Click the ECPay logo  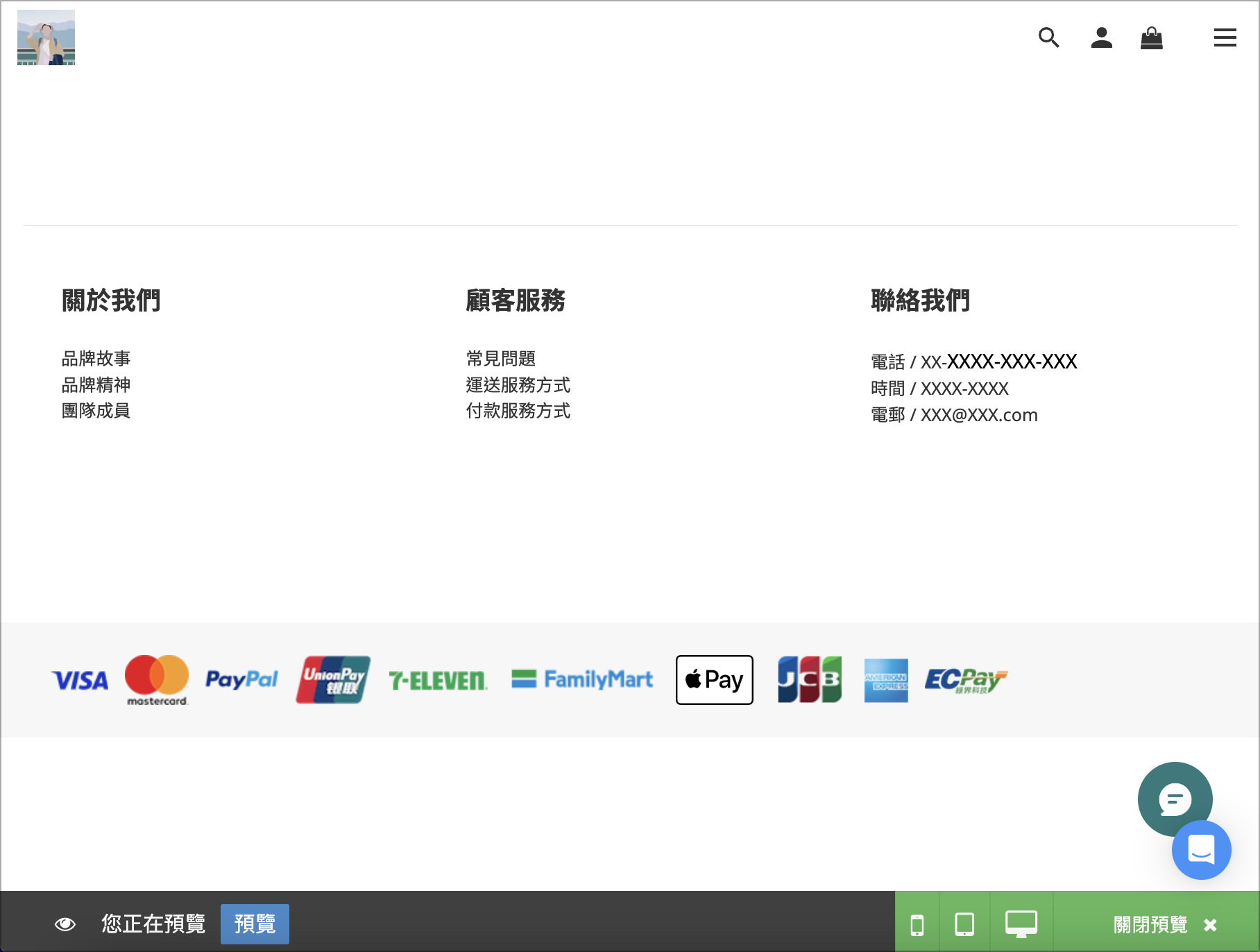(x=965, y=681)
